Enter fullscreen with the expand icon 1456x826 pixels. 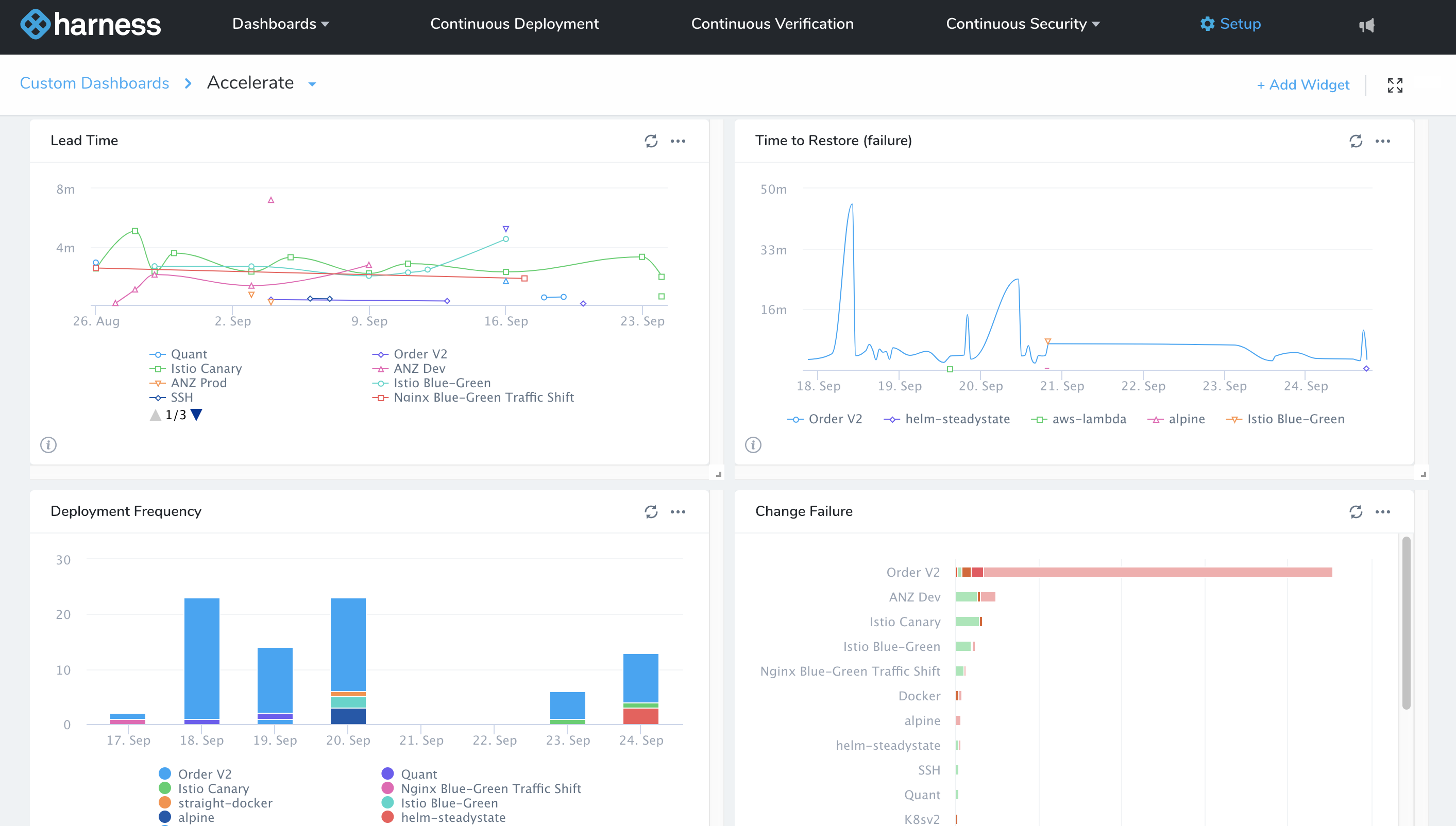(1395, 85)
